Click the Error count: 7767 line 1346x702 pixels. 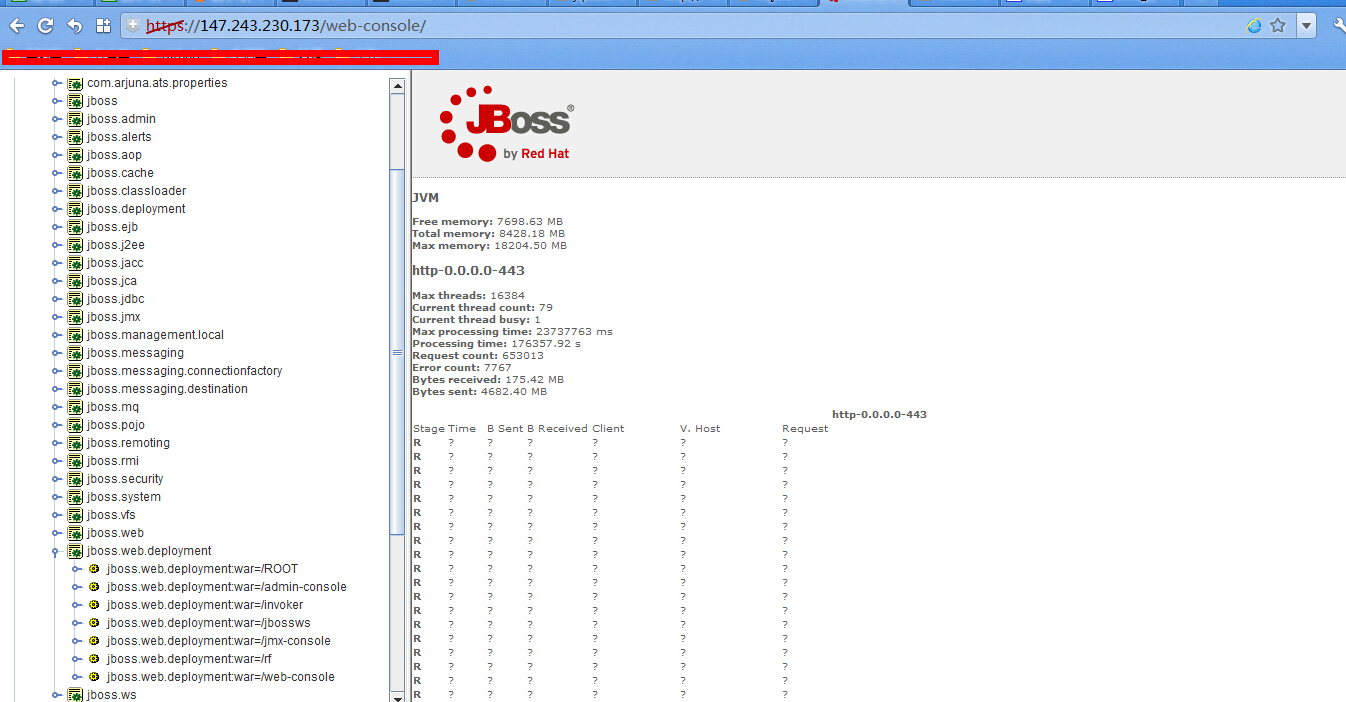pos(462,368)
